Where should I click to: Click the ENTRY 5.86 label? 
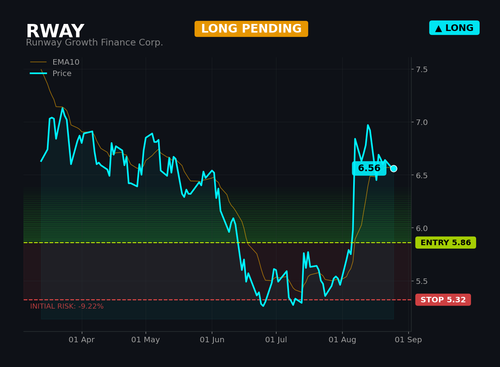click(446, 242)
